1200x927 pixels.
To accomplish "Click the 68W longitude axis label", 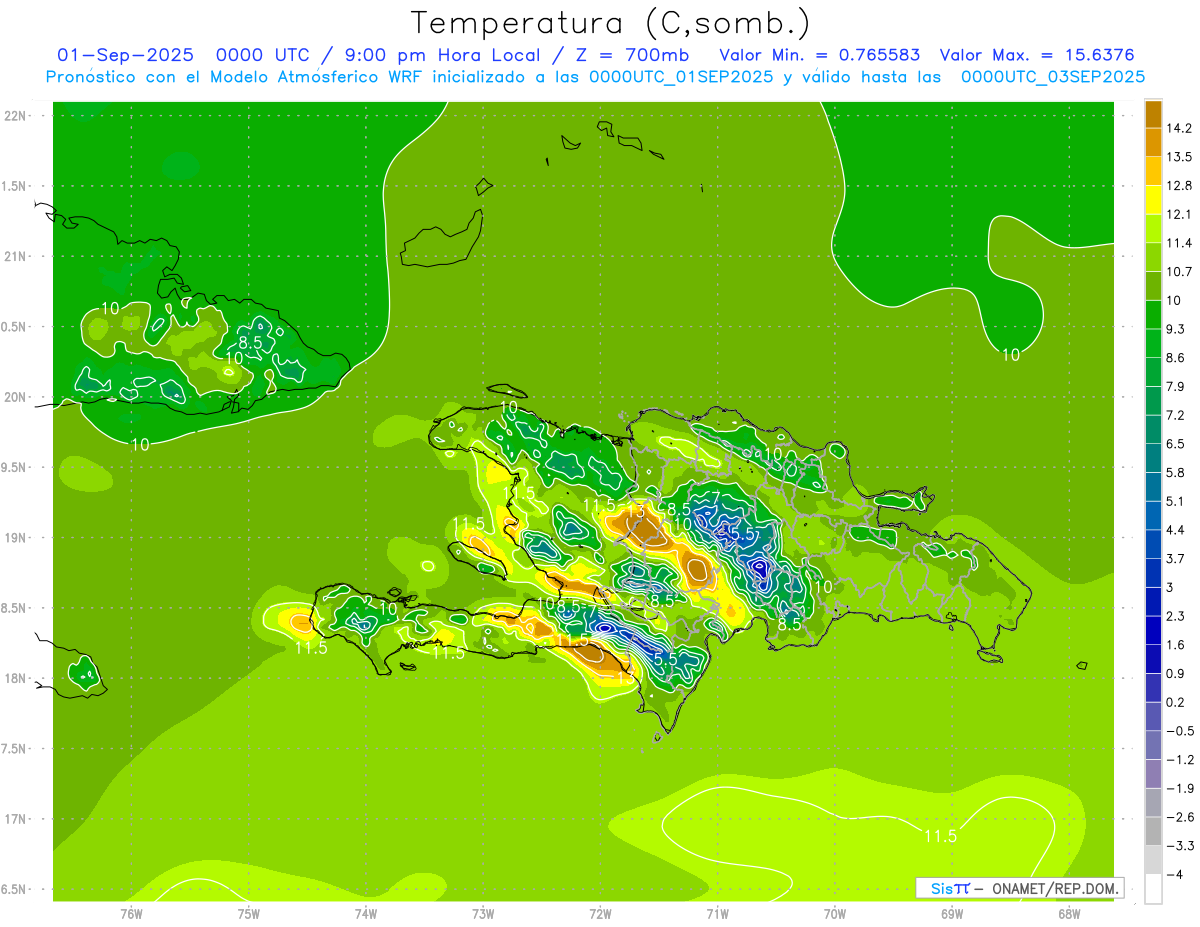I will coord(1069,913).
